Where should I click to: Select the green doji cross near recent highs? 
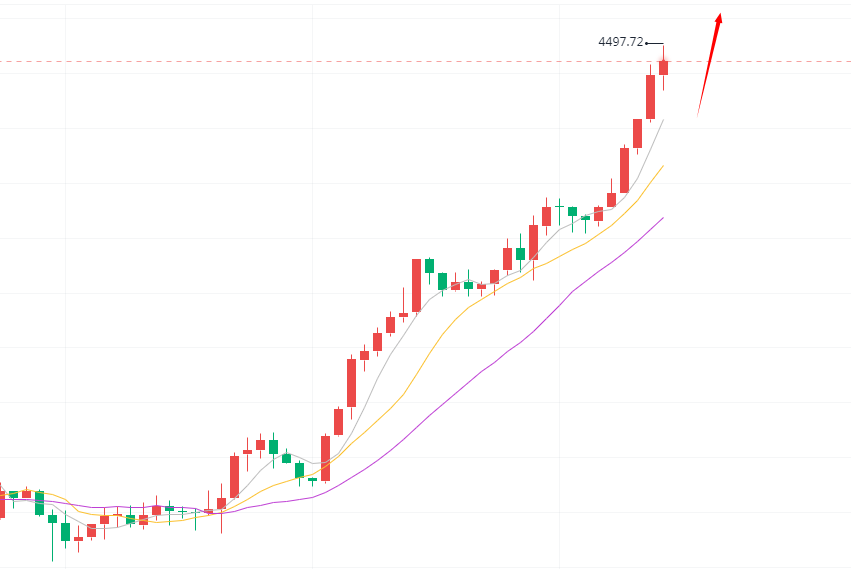coord(559,204)
